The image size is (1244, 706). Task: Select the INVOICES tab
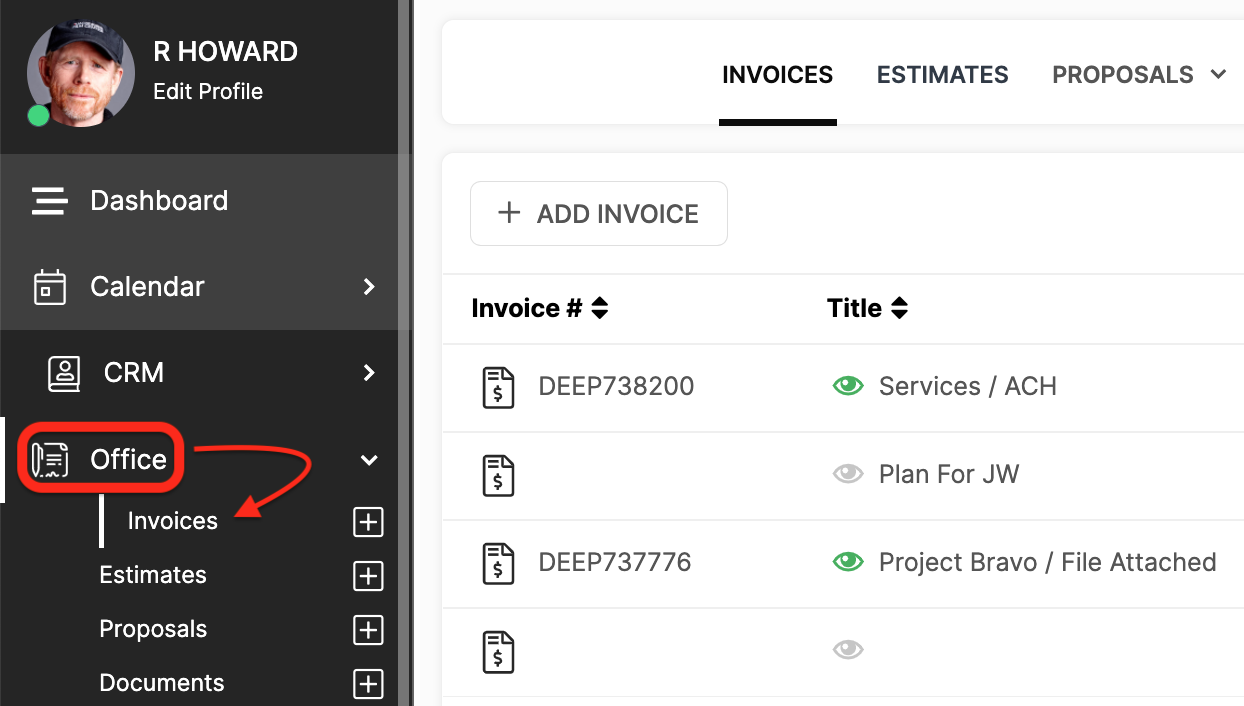coord(777,74)
